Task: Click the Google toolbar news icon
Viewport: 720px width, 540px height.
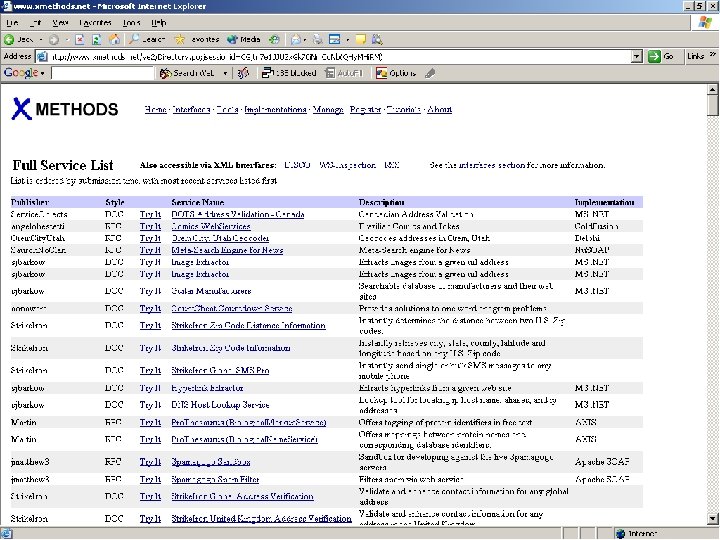Action: 243,73
